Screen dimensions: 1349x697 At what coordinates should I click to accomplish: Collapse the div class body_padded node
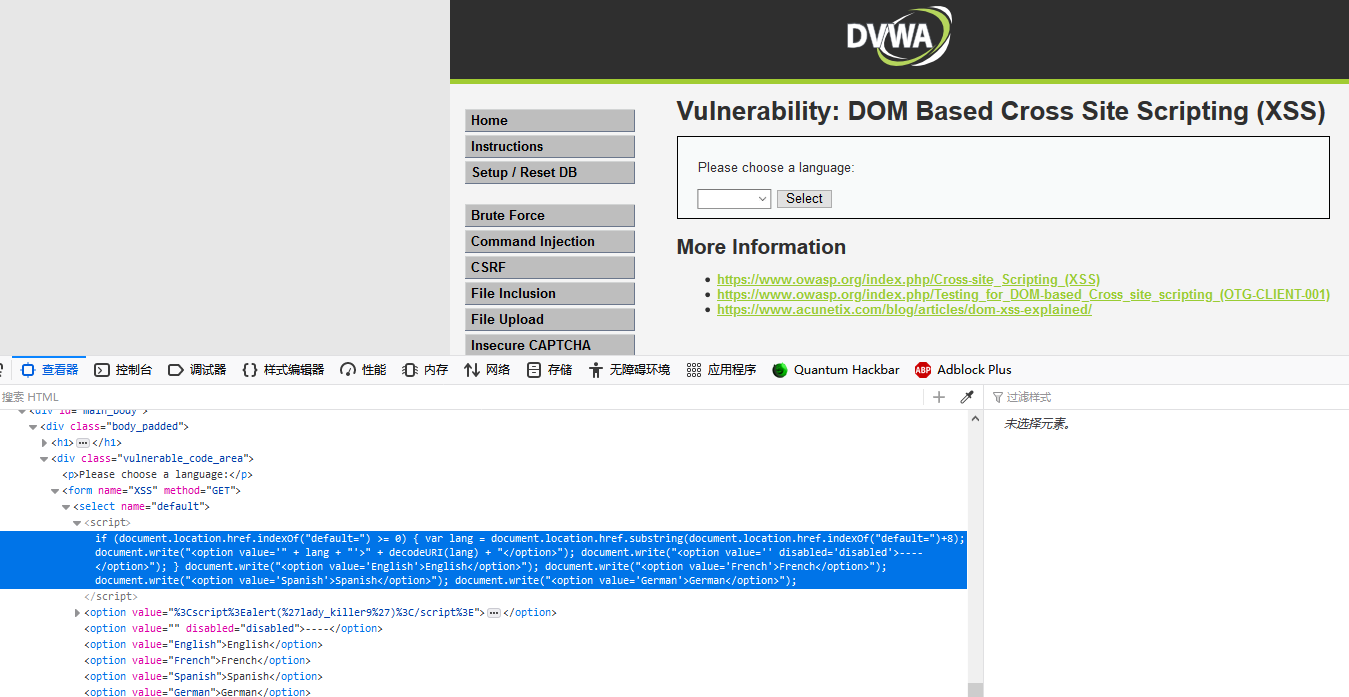pos(33,427)
